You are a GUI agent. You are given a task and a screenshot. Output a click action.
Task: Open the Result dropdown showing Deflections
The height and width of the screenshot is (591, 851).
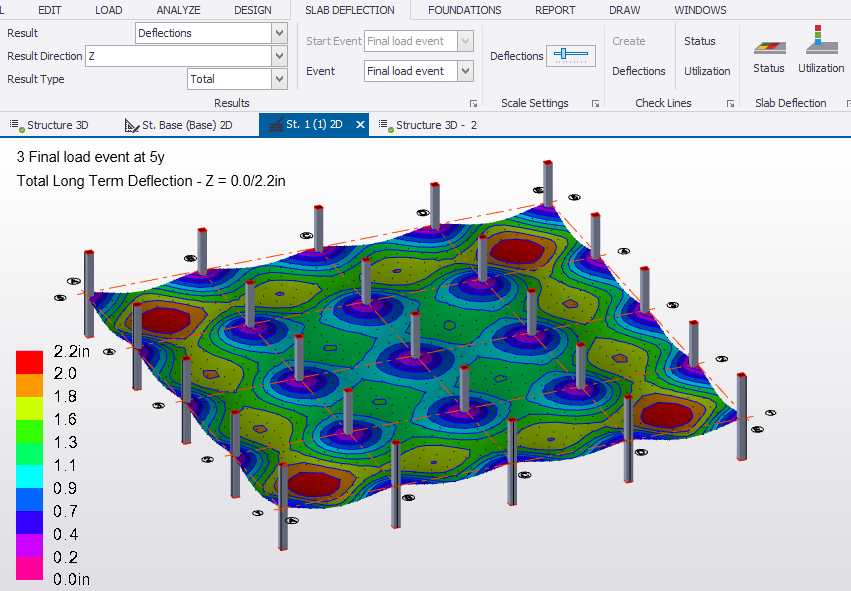coord(277,32)
